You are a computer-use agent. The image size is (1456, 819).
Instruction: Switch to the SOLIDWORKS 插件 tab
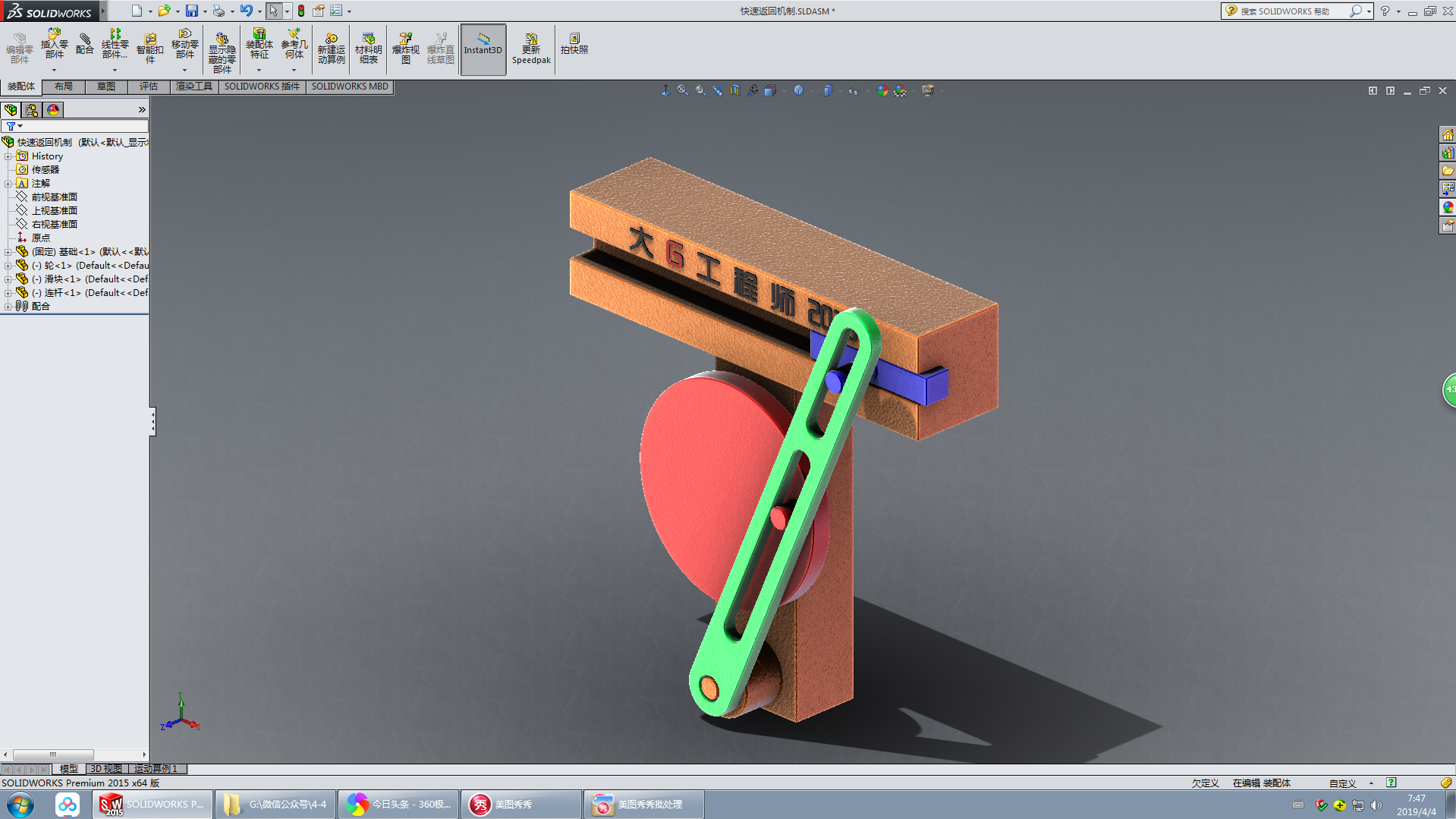(262, 87)
